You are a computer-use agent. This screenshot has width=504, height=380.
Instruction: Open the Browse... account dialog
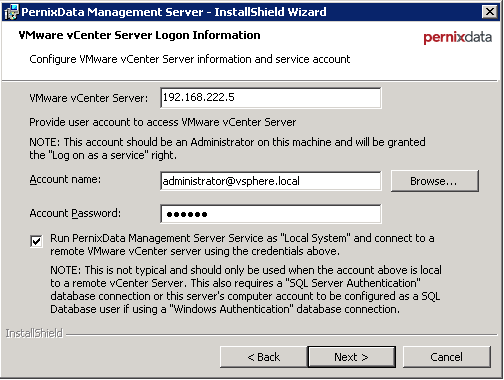coord(435,181)
